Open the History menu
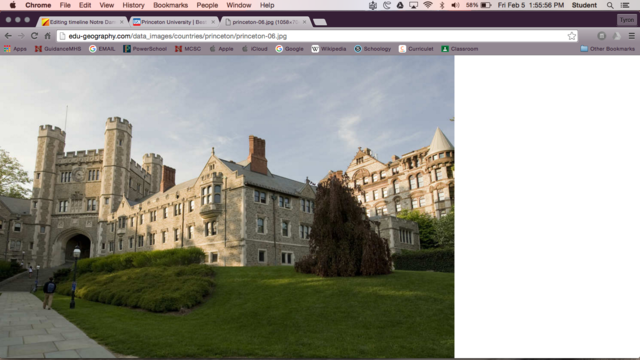Image resolution: width=640 pixels, height=360 pixels. pyautogui.click(x=133, y=5)
